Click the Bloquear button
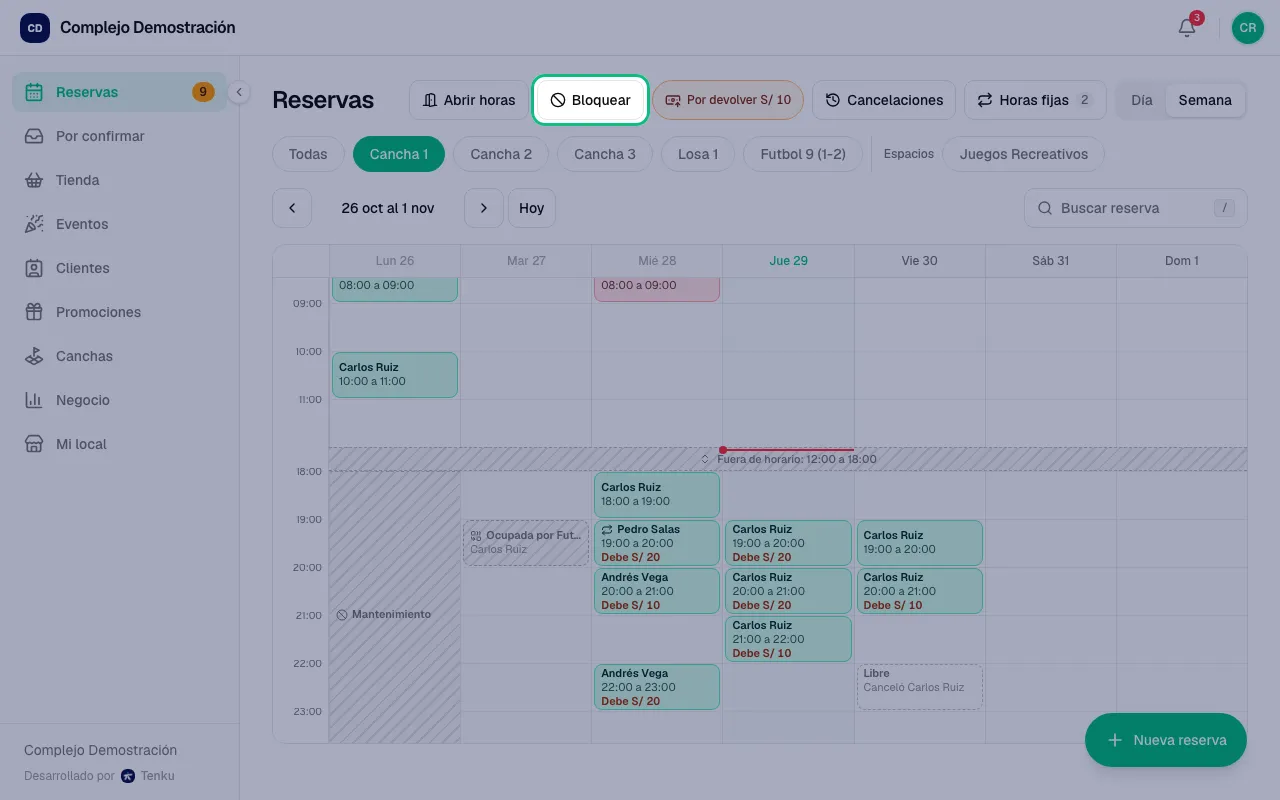Image resolution: width=1280 pixels, height=800 pixels. coord(590,100)
